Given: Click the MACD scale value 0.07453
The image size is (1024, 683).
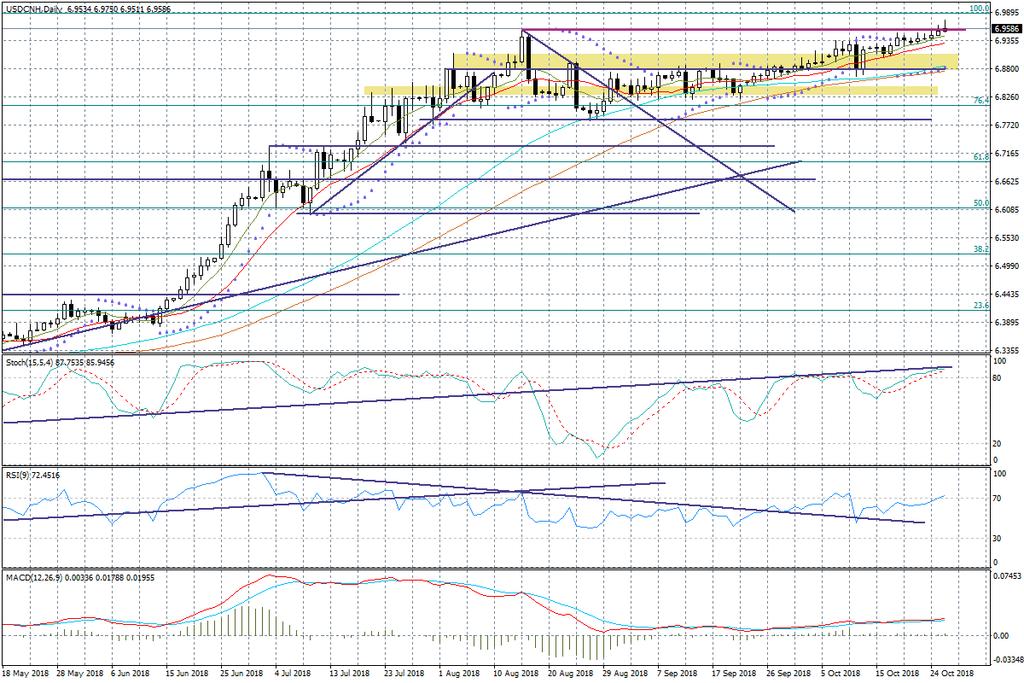Looking at the screenshot, I should pyautogui.click(x=1006, y=577).
